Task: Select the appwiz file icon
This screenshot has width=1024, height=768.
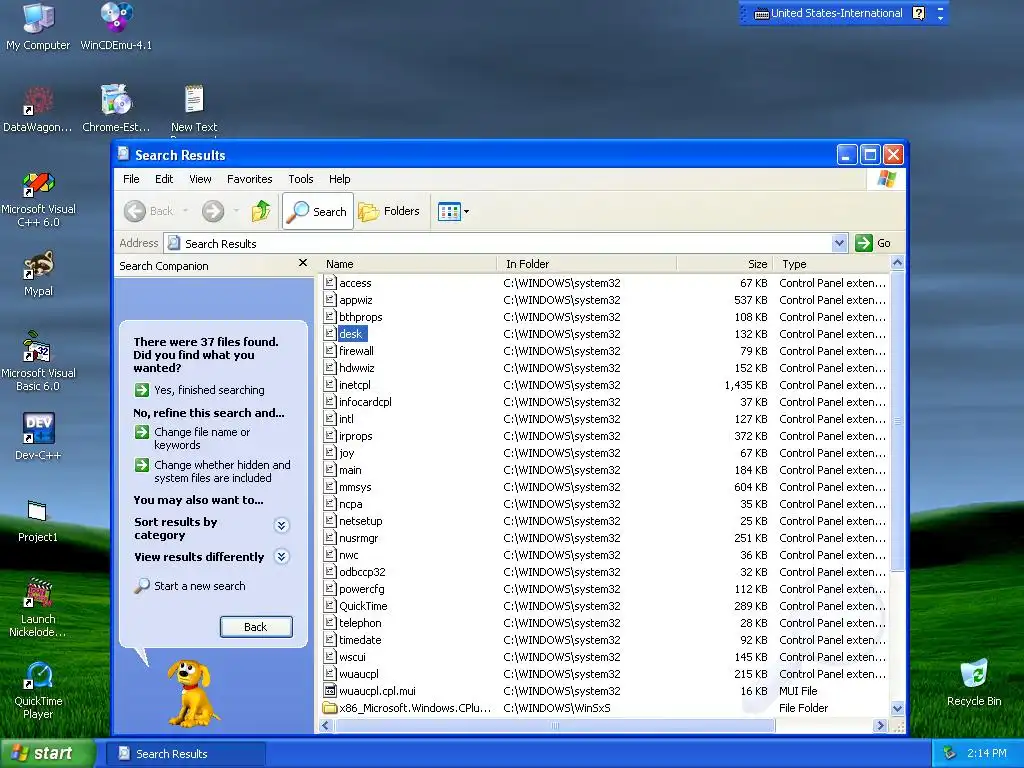Action: [x=330, y=300]
